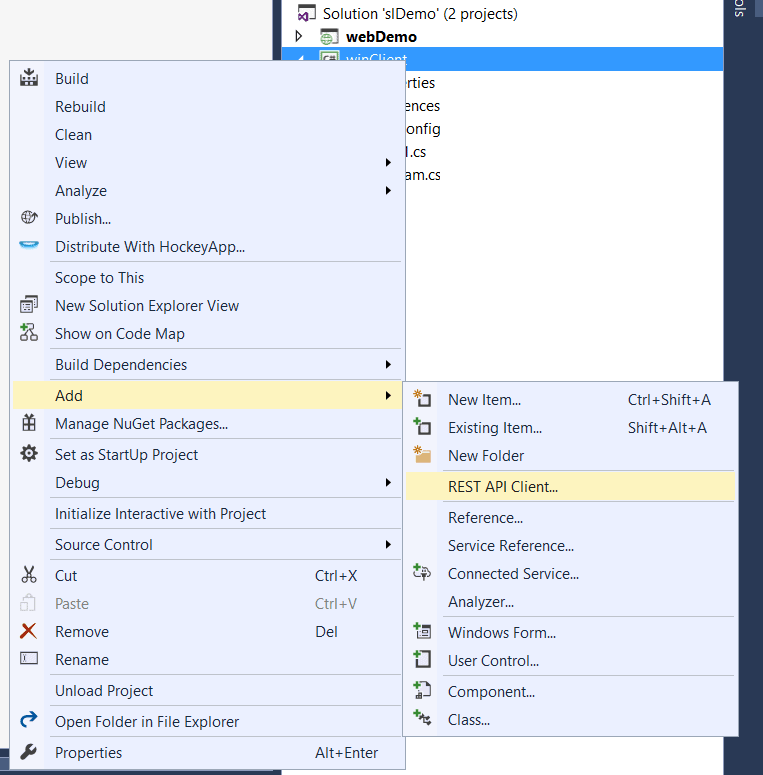Click Unload Project
The image size is (763, 775).
tap(104, 690)
